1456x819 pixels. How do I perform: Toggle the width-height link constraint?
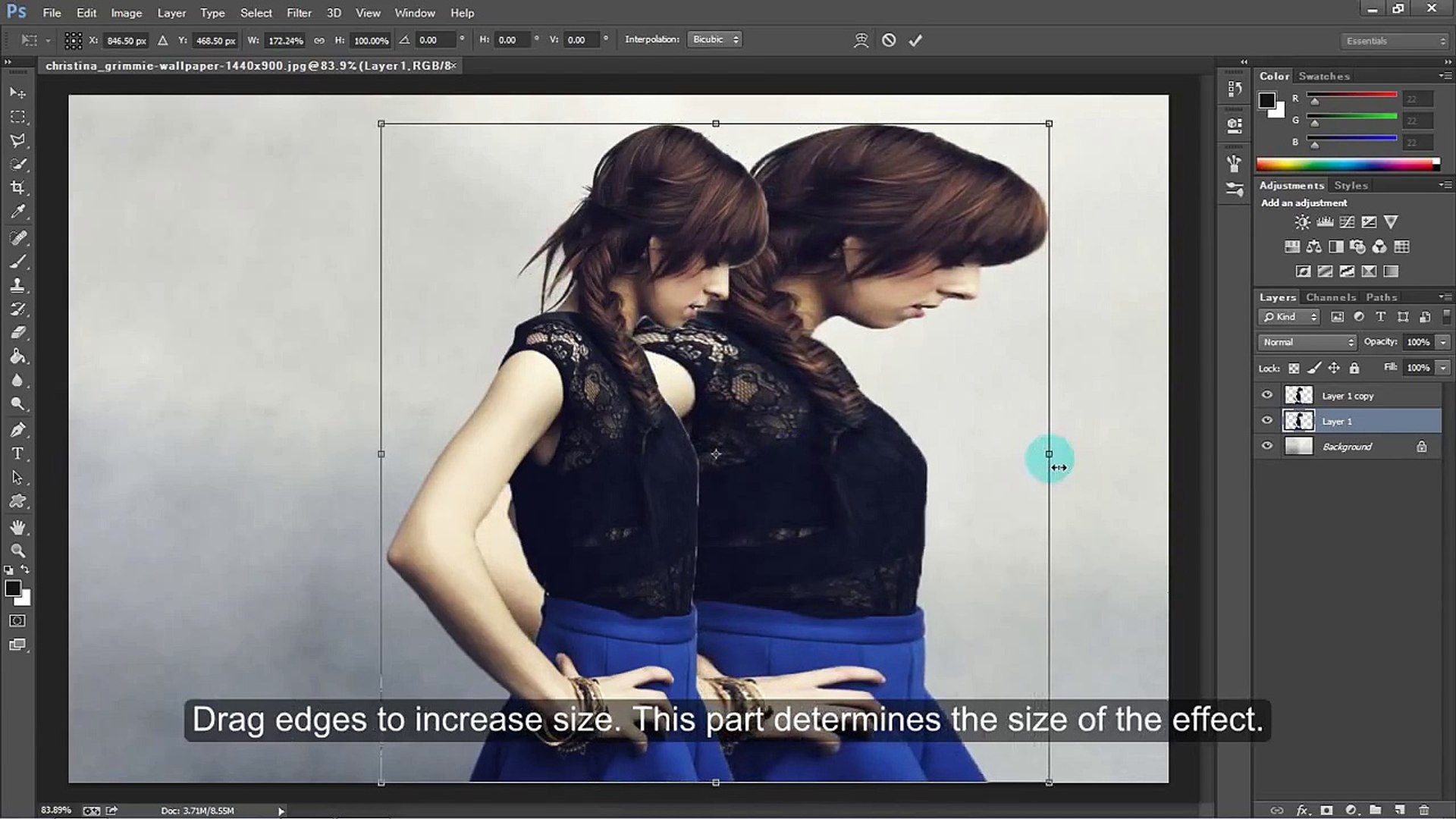click(x=319, y=40)
